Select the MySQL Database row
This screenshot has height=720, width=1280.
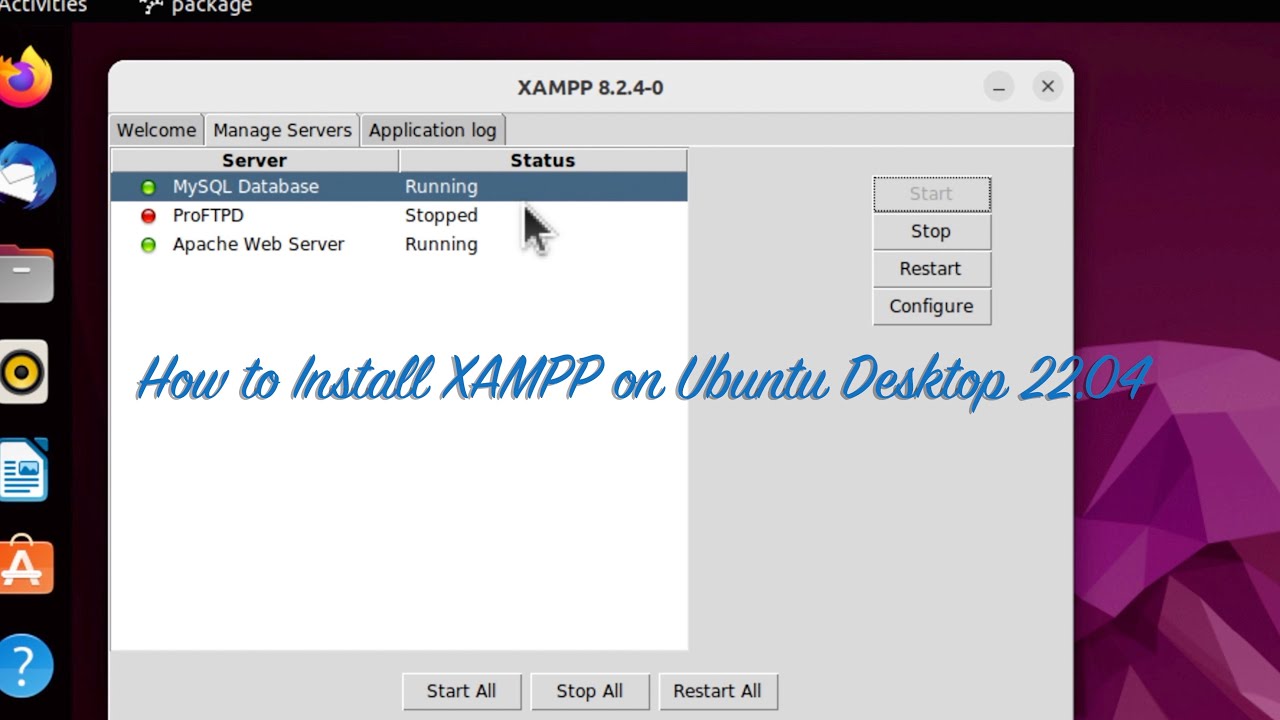pos(399,187)
